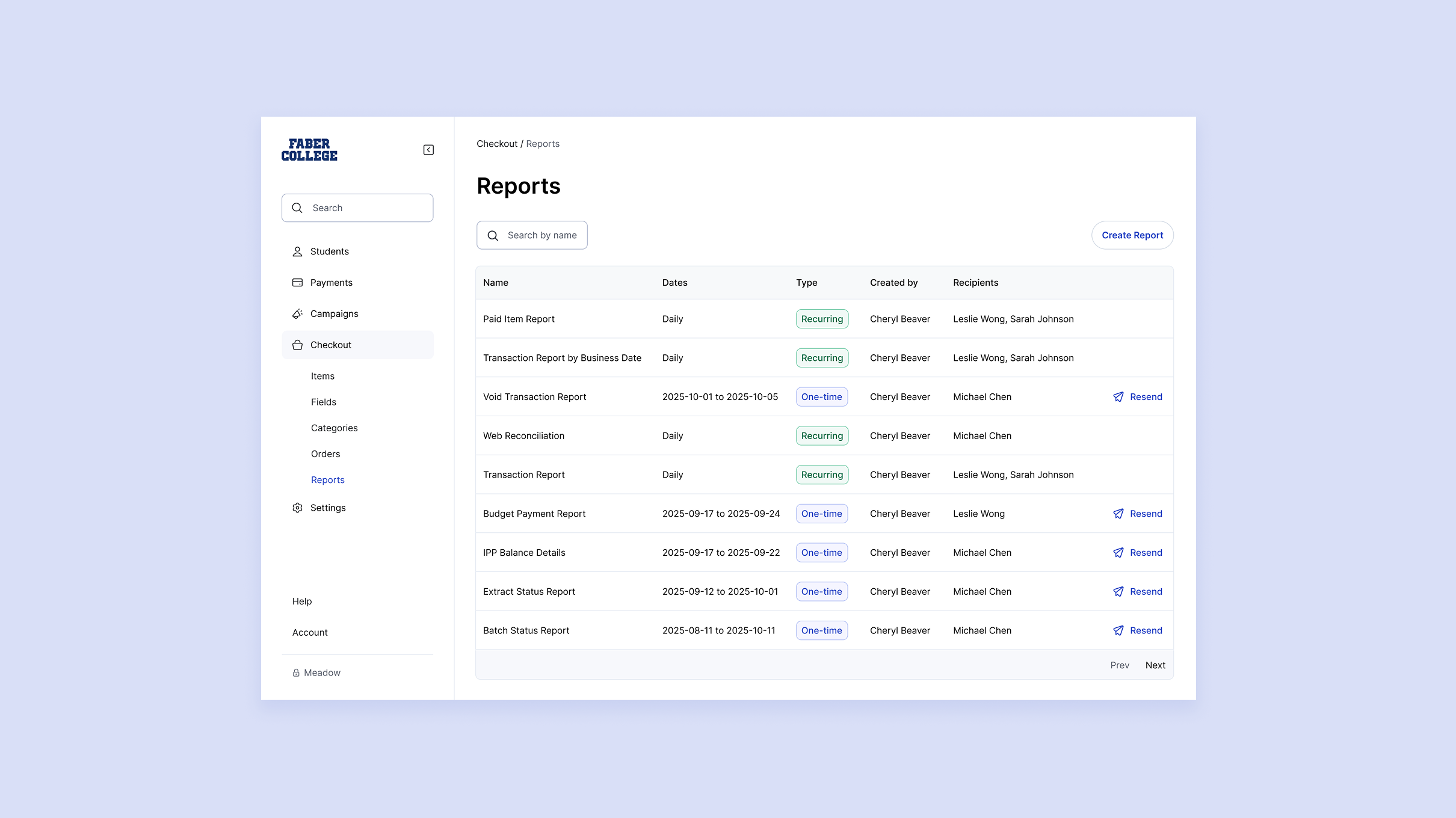Go to the Next page of reports
The image size is (1456, 818).
pyautogui.click(x=1155, y=665)
